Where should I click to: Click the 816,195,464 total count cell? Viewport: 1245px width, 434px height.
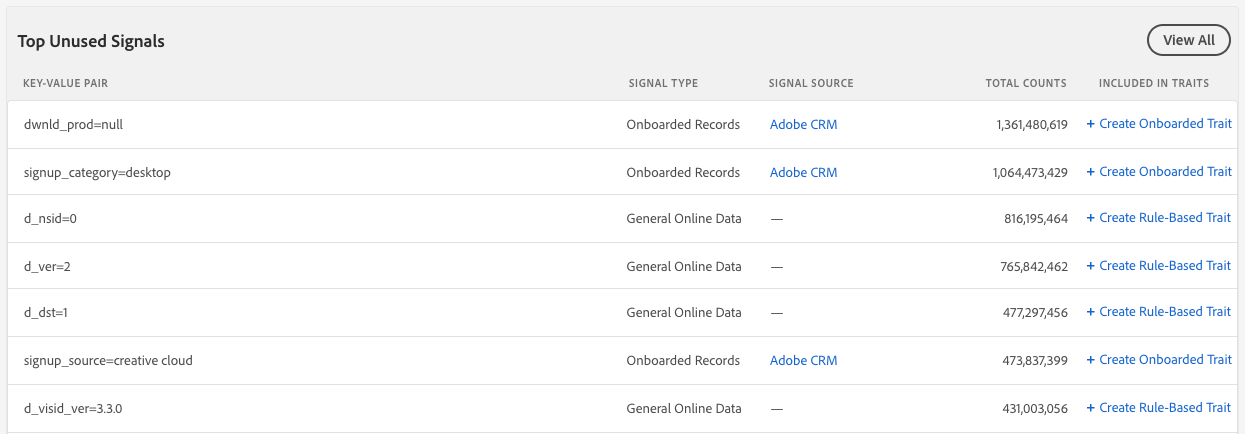(x=1036, y=218)
